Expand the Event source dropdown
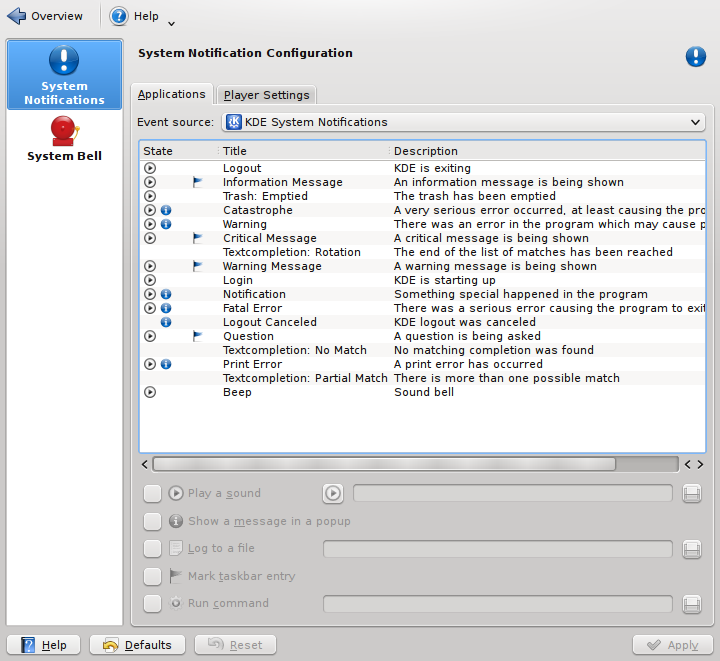The width and height of the screenshot is (720, 661). 463,122
